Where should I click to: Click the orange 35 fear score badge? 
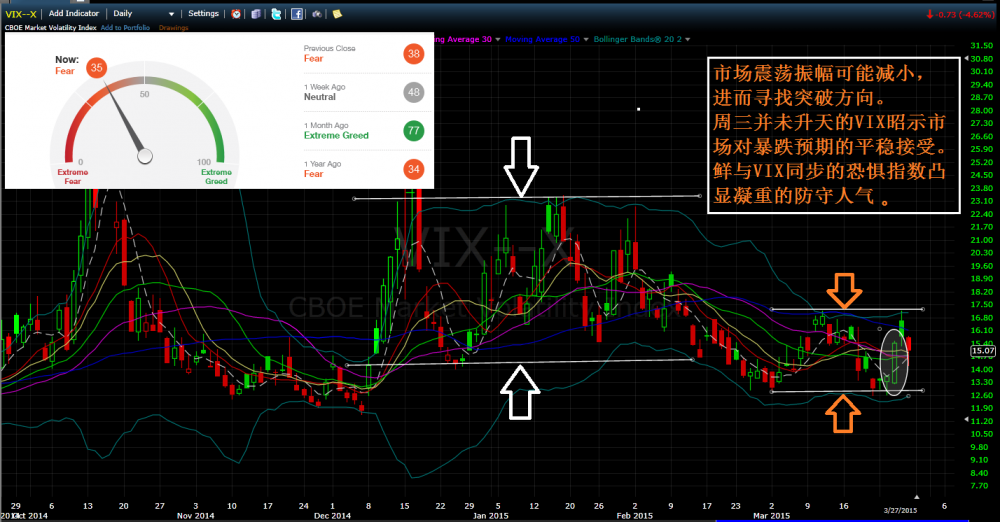point(97,67)
